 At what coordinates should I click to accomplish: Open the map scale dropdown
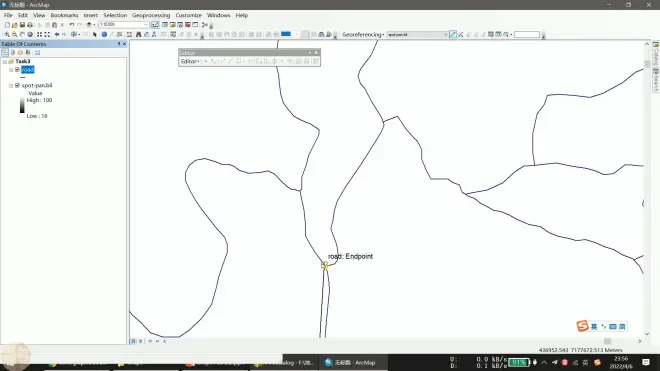click(146, 25)
